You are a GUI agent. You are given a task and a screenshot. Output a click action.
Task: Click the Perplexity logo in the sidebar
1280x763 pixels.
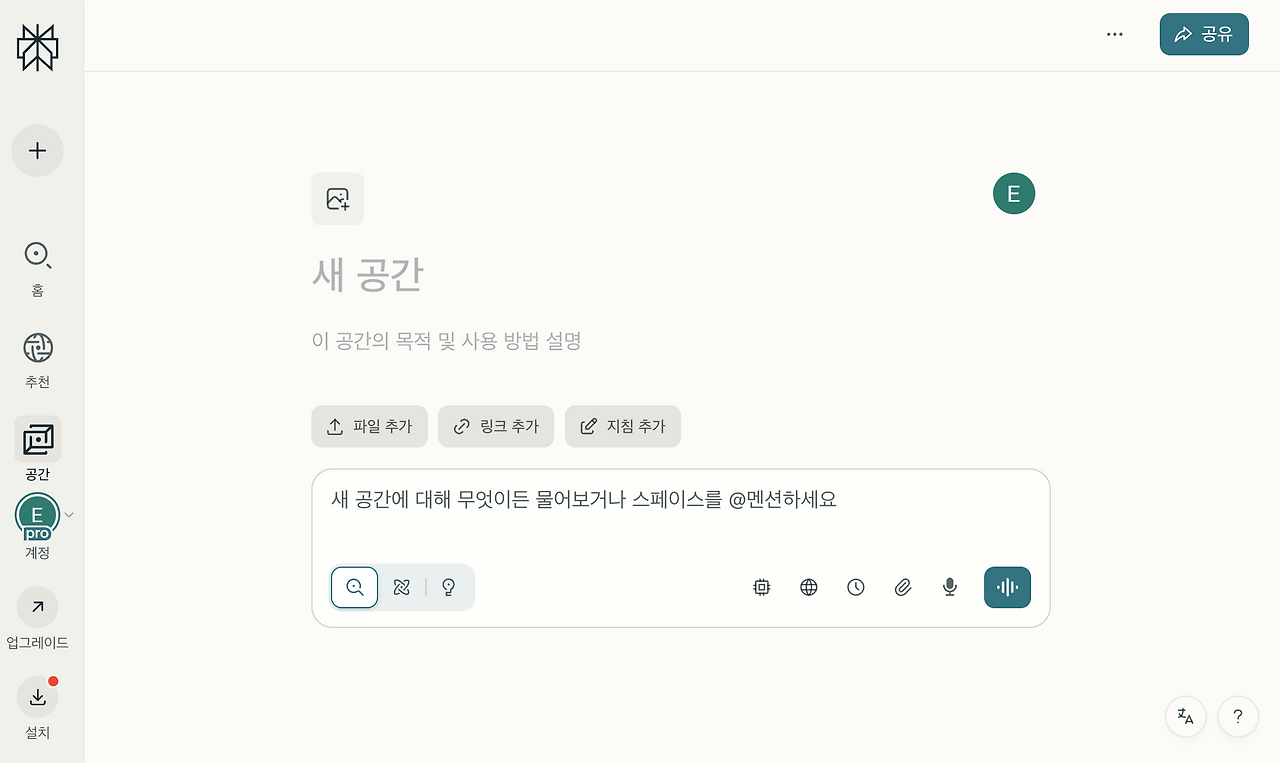[37, 46]
